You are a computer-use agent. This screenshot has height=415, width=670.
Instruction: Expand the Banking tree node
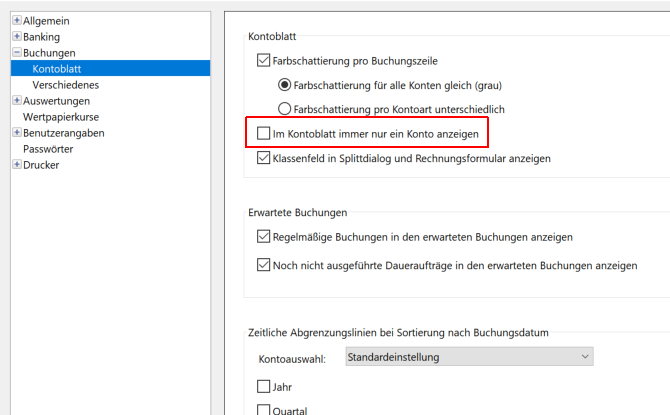[x=17, y=36]
